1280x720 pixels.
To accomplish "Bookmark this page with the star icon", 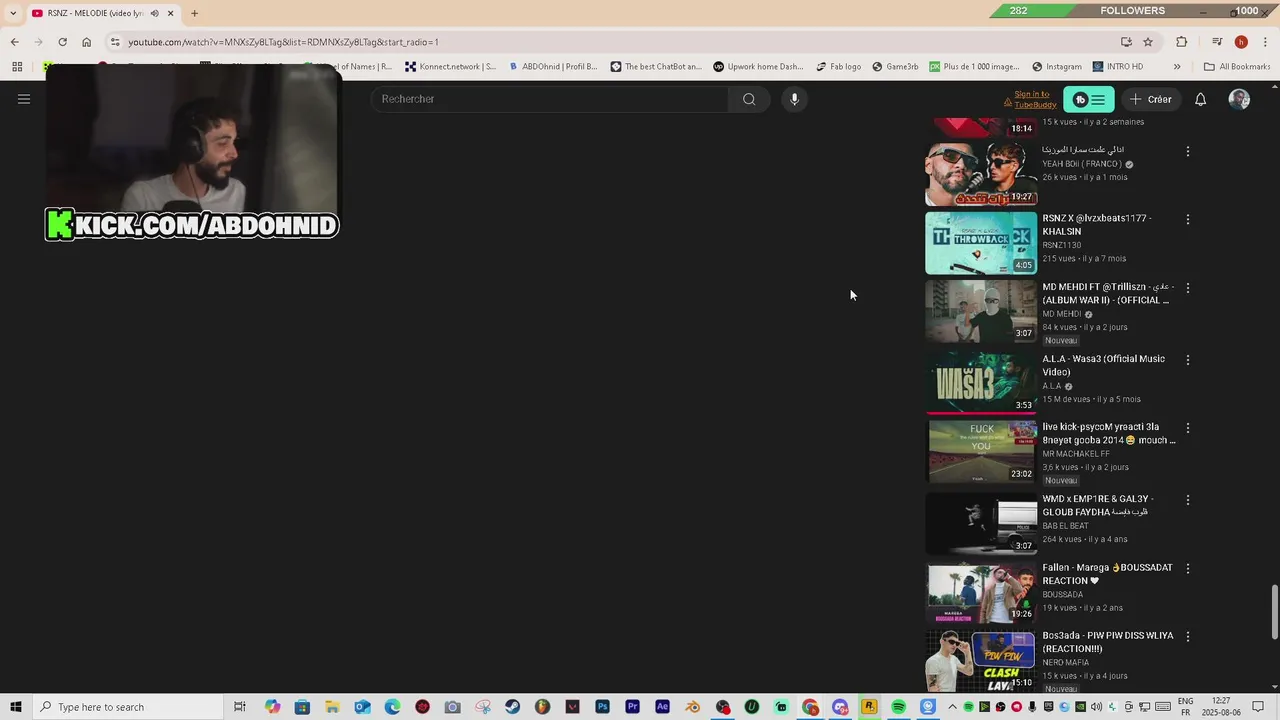I will (x=1148, y=42).
